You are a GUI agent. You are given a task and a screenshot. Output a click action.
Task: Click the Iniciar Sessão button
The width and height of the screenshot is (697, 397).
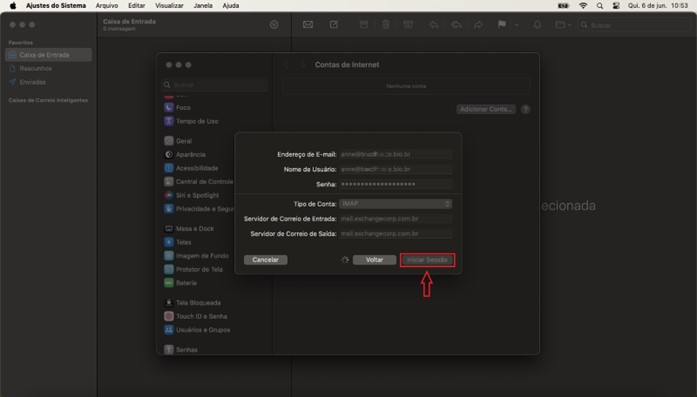(427, 260)
